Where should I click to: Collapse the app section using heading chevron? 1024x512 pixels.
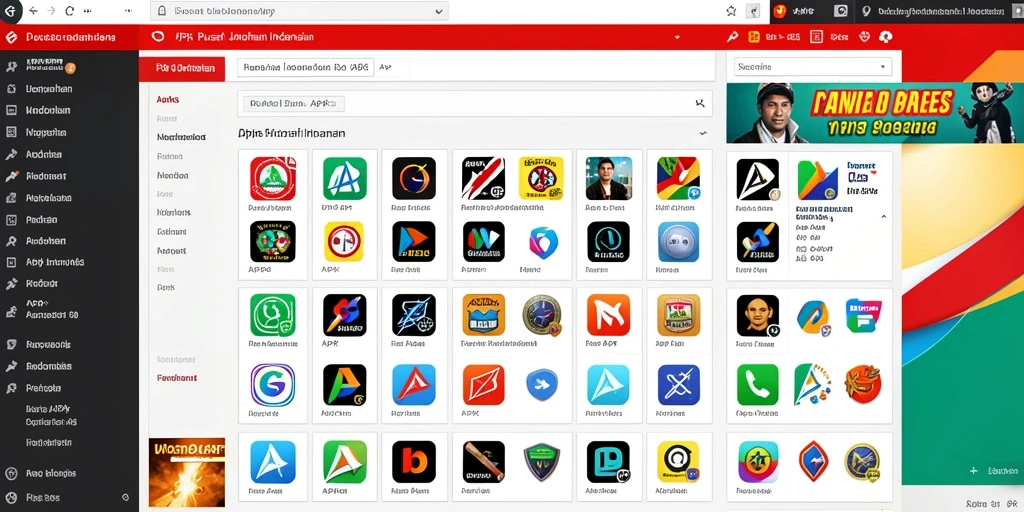coord(703,133)
